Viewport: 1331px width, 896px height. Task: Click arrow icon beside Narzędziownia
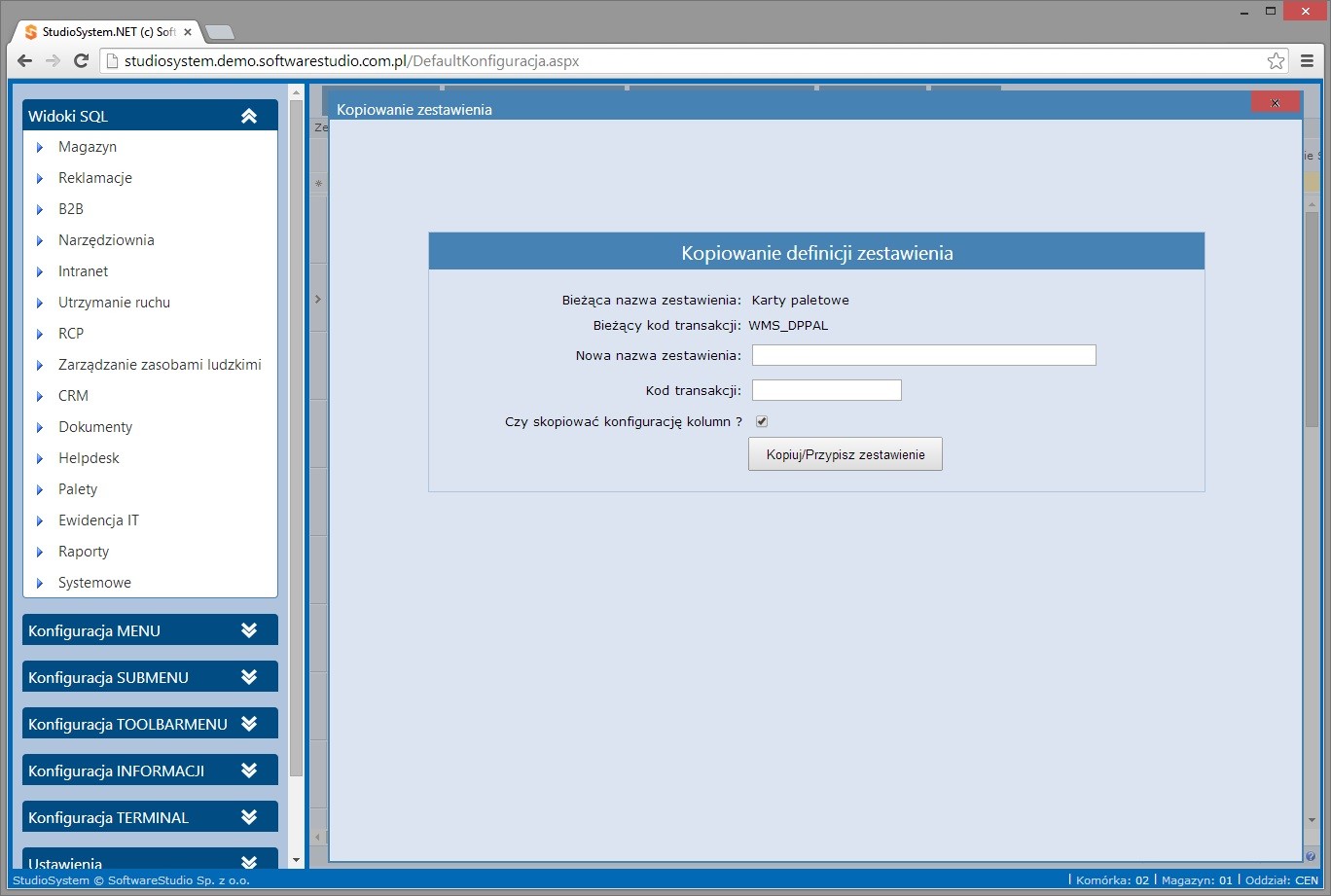(x=40, y=240)
